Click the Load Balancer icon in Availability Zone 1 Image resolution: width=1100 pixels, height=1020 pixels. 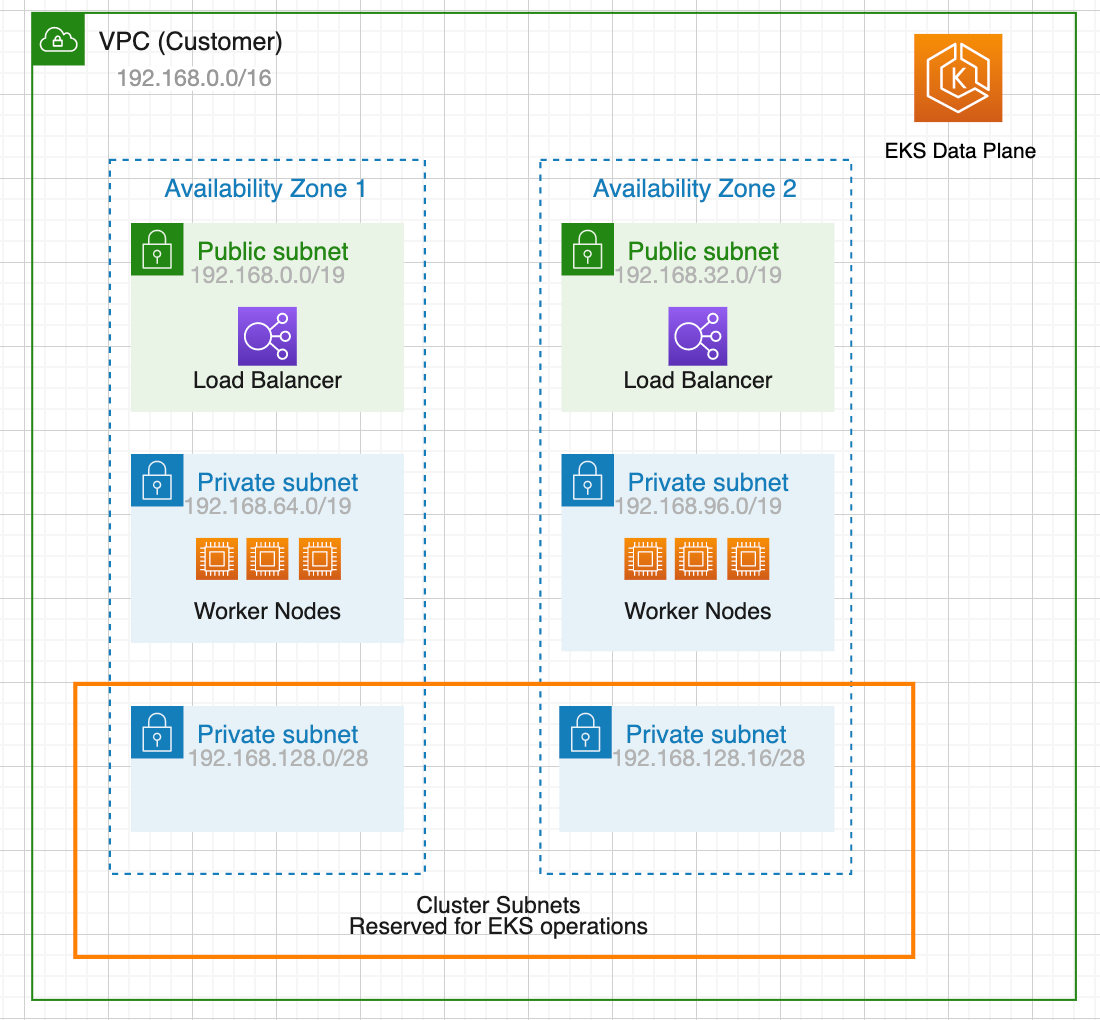click(267, 336)
